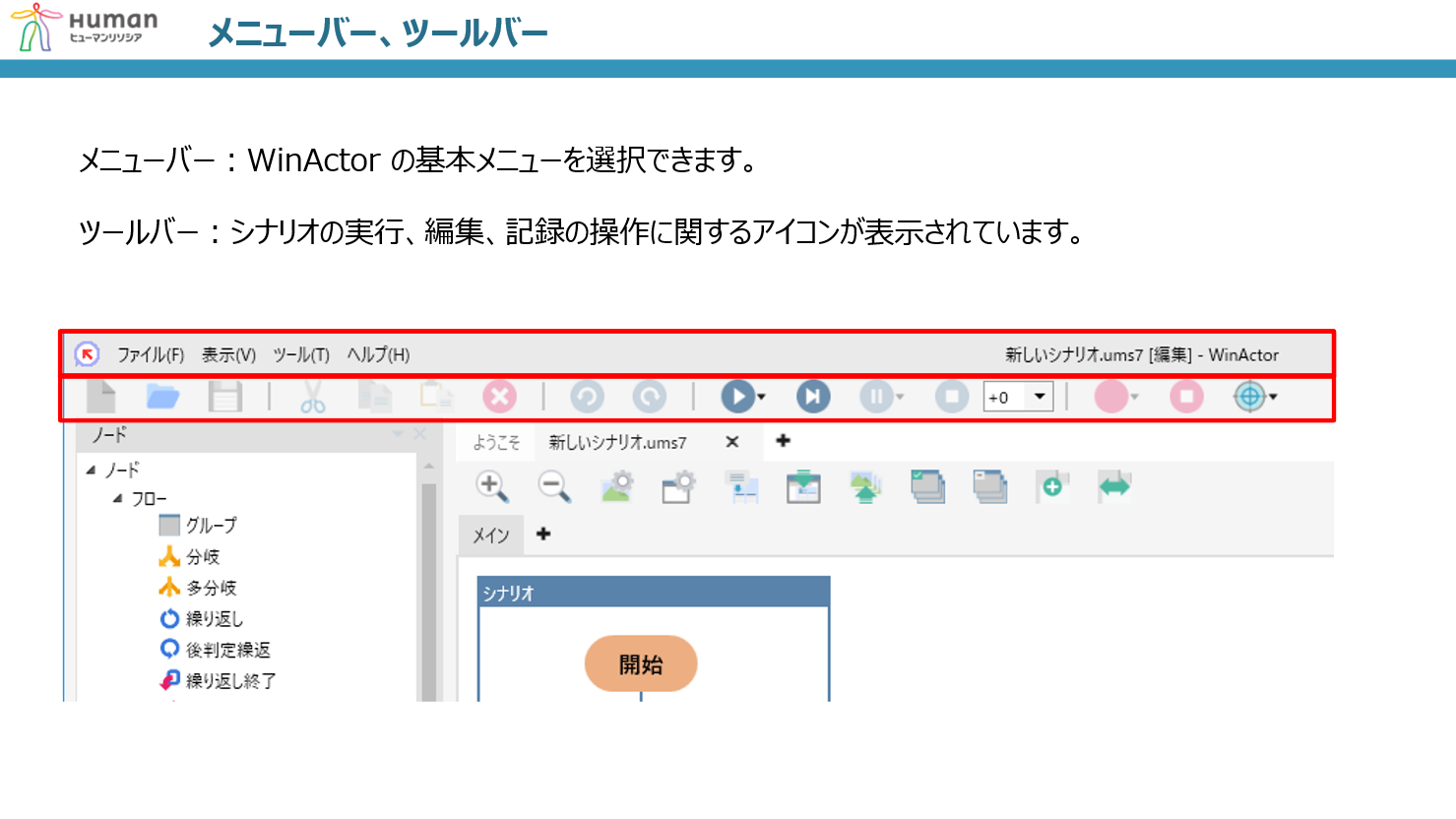The width and height of the screenshot is (1456, 819).
Task: Stop the scenario using the Stop icon
Action: pyautogui.click(x=951, y=396)
